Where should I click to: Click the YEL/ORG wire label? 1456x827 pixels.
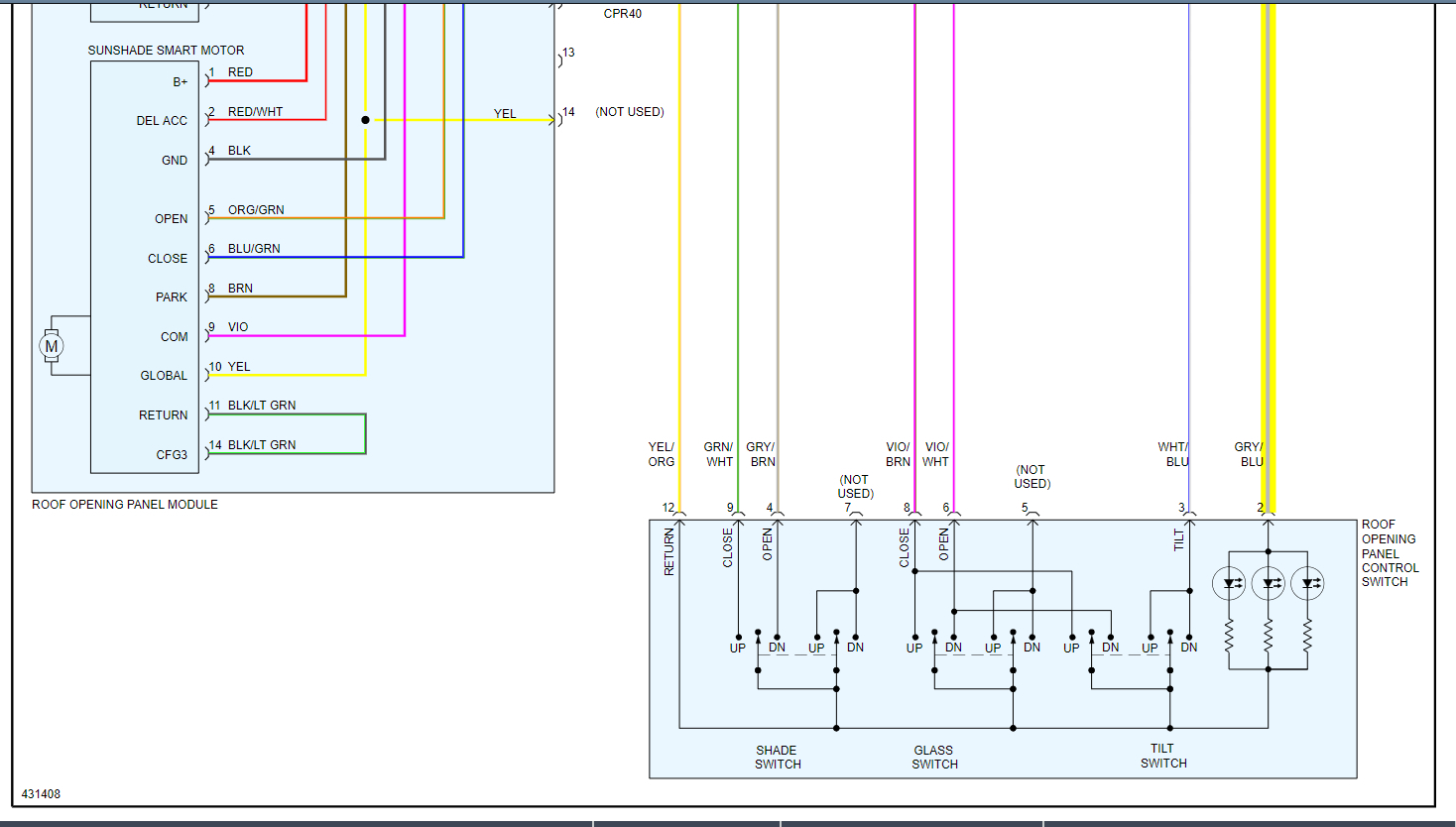click(662, 454)
